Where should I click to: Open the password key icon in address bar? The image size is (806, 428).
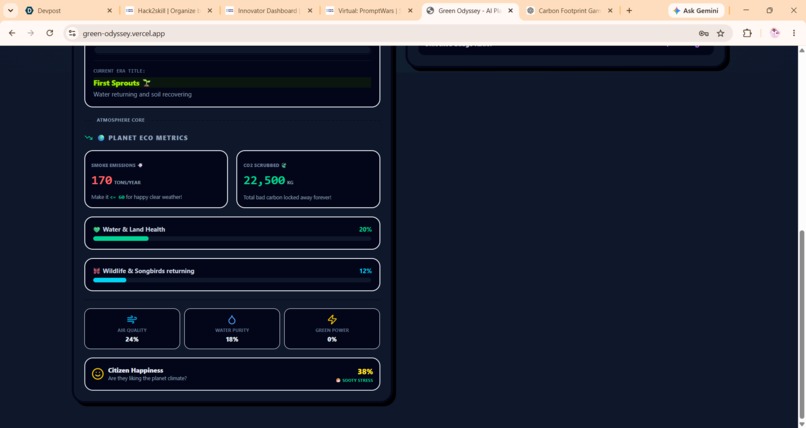click(704, 33)
